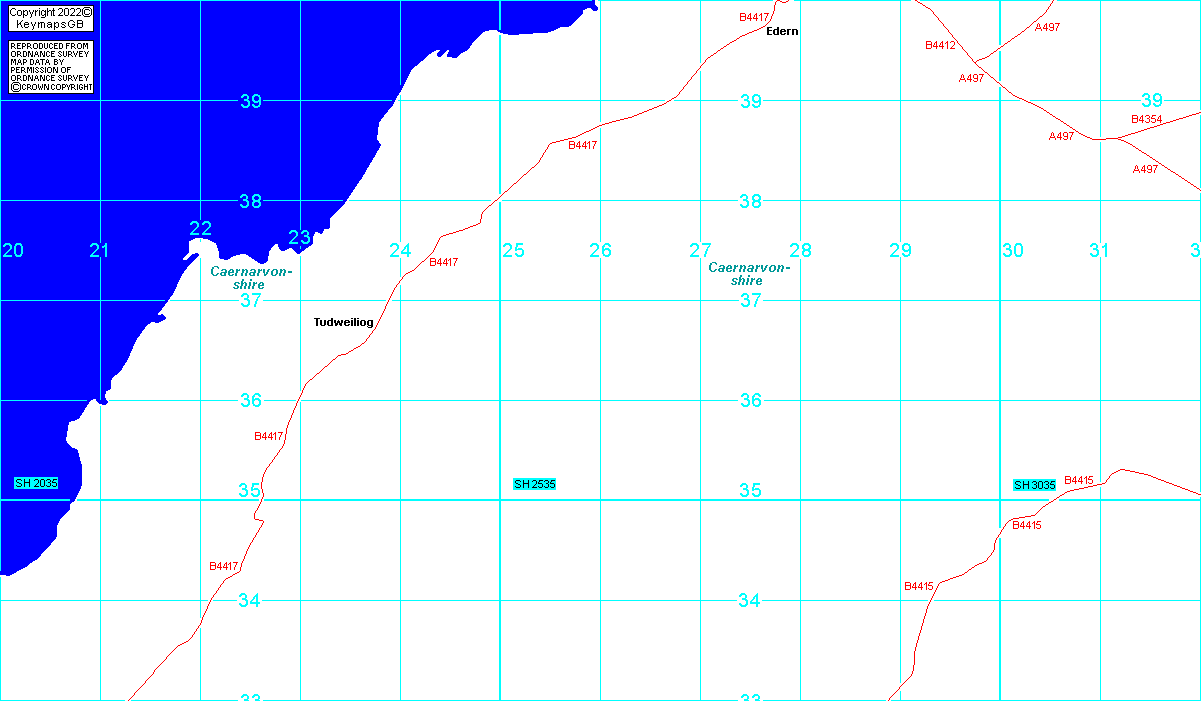This screenshot has width=1201, height=701.
Task: Click the B4415 label beside SH 3035
Action: point(1079,481)
